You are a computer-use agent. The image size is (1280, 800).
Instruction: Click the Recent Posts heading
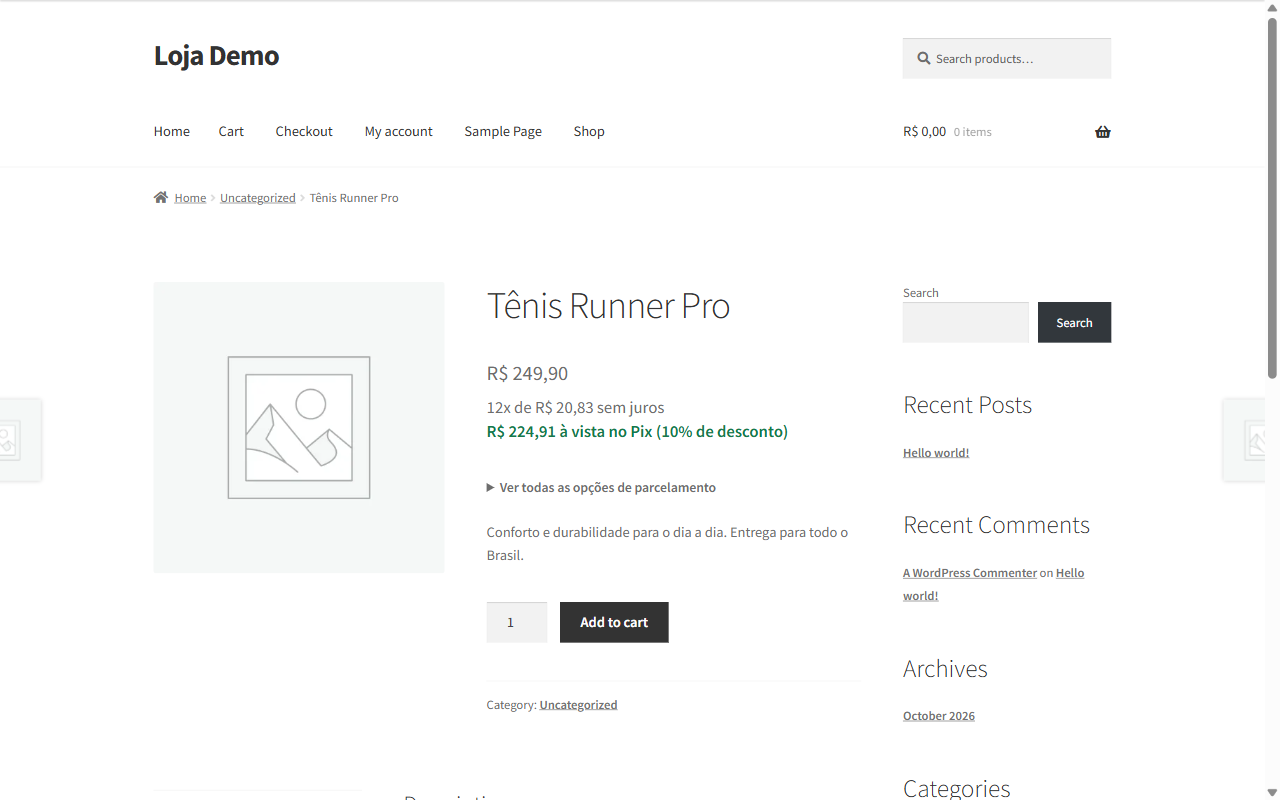point(967,405)
